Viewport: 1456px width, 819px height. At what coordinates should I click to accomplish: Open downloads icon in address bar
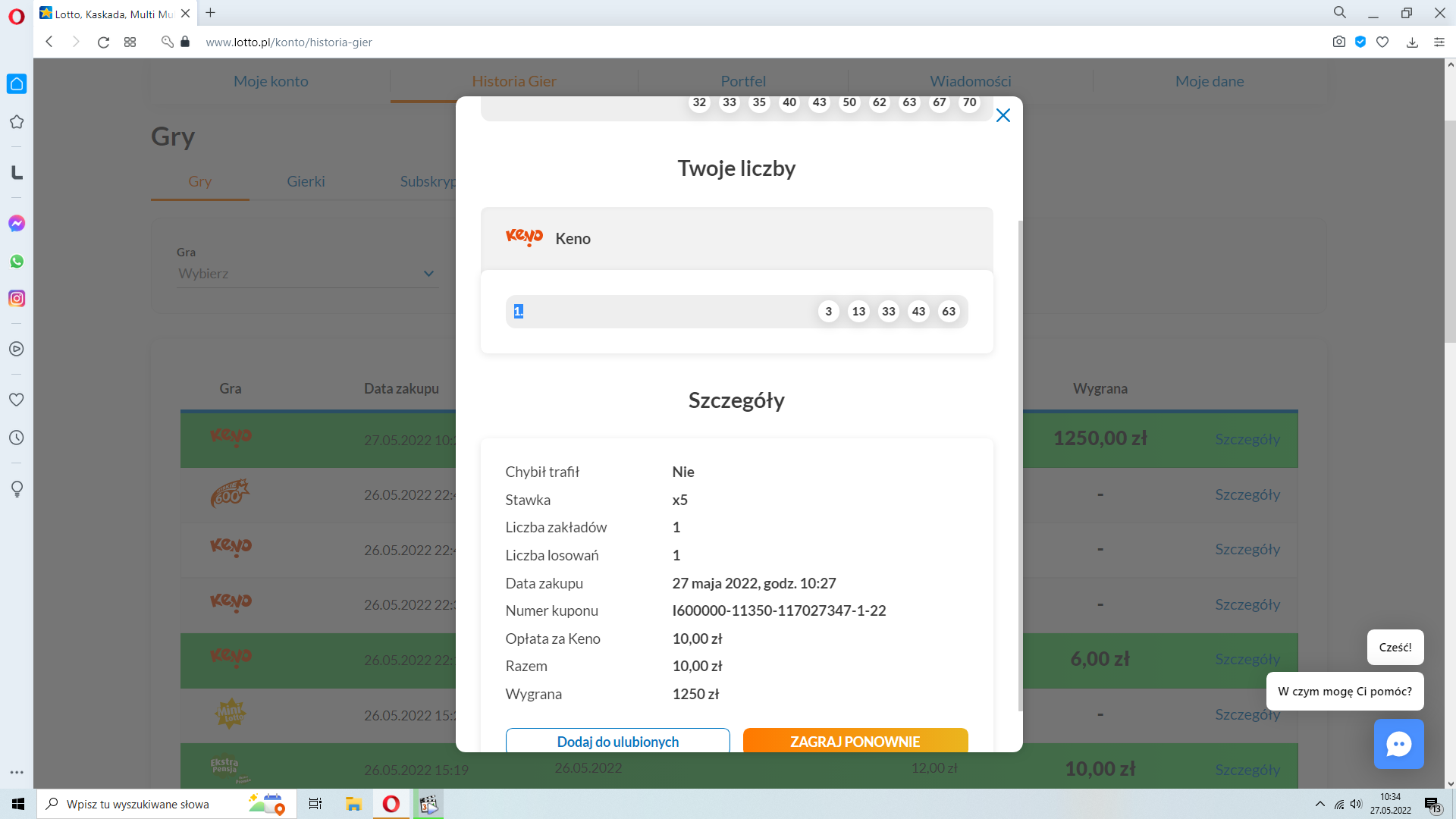coord(1412,42)
